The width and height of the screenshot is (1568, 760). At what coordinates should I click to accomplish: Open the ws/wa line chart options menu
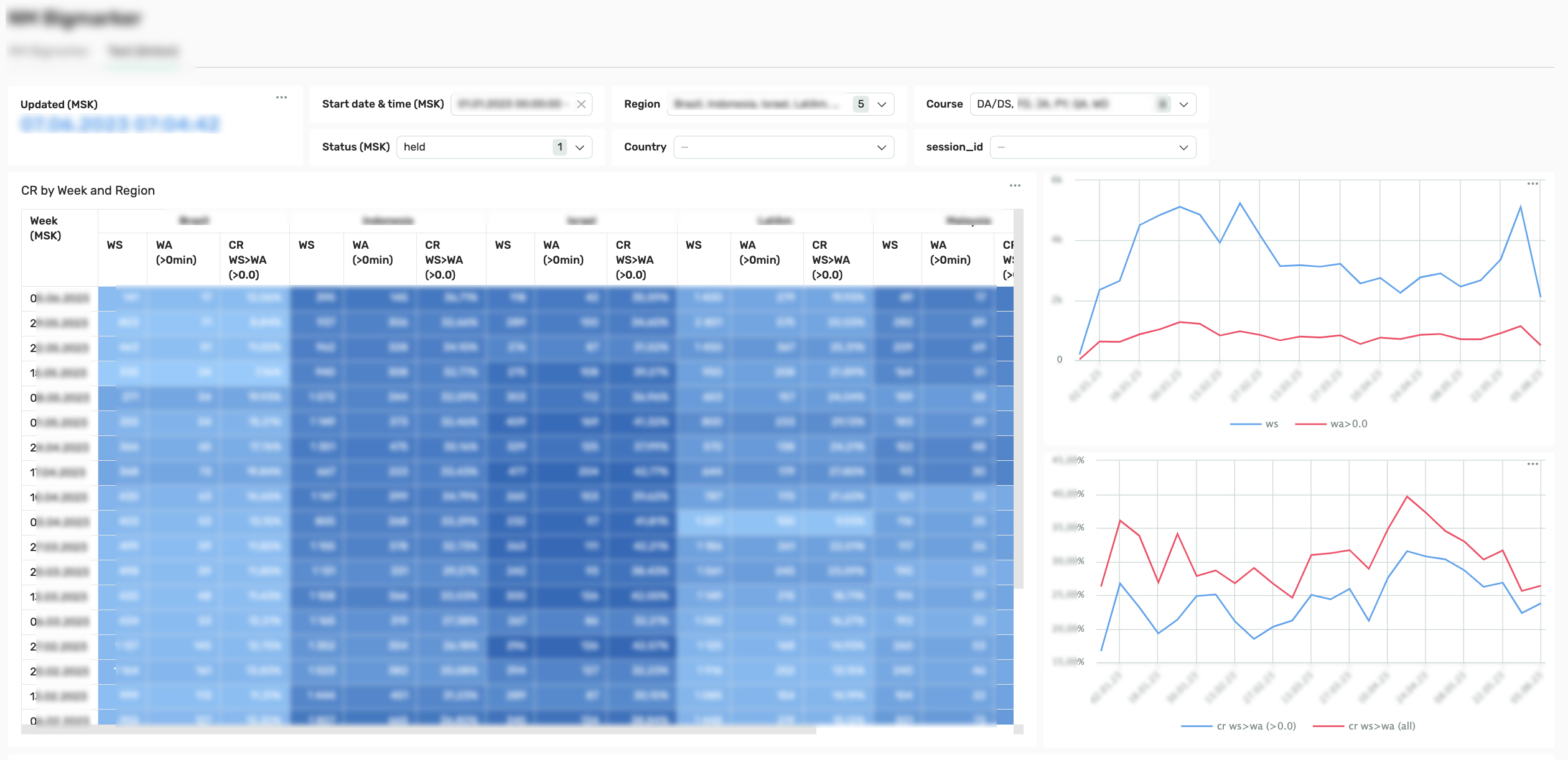tap(1533, 183)
